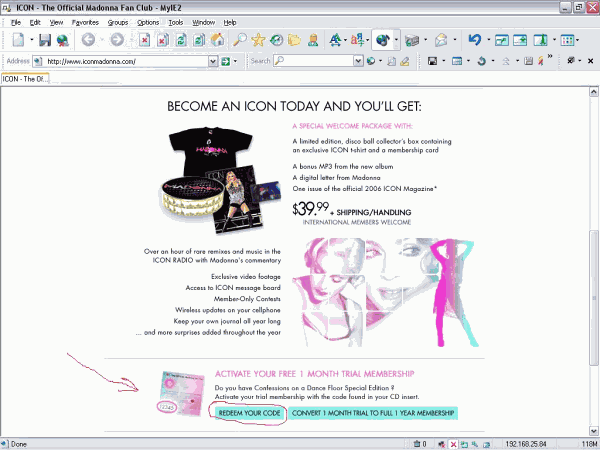The image size is (600, 450).
Task: Click the Stop page icon with red X
Action: click(144, 40)
